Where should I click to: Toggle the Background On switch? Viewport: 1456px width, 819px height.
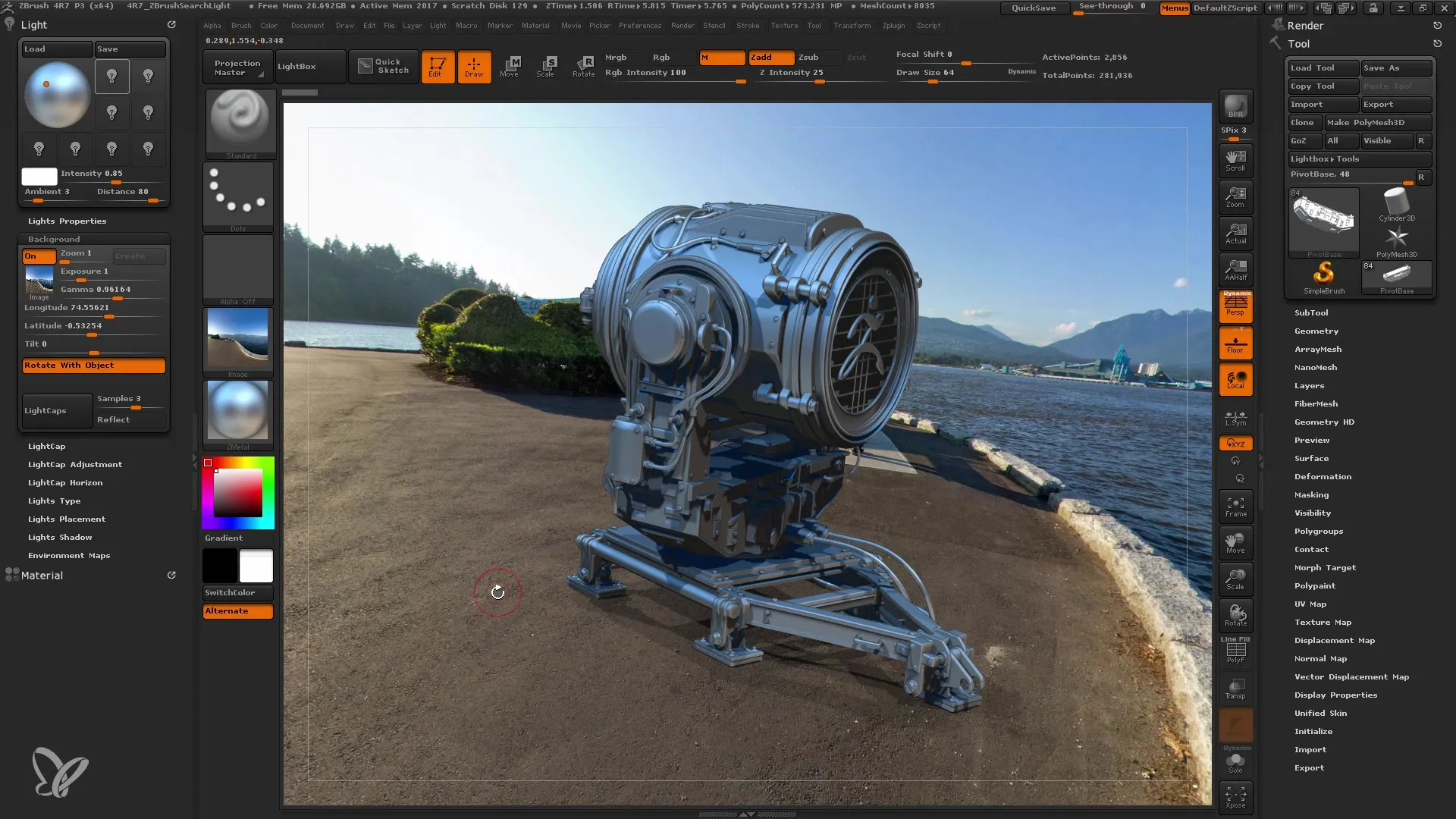[x=31, y=256]
